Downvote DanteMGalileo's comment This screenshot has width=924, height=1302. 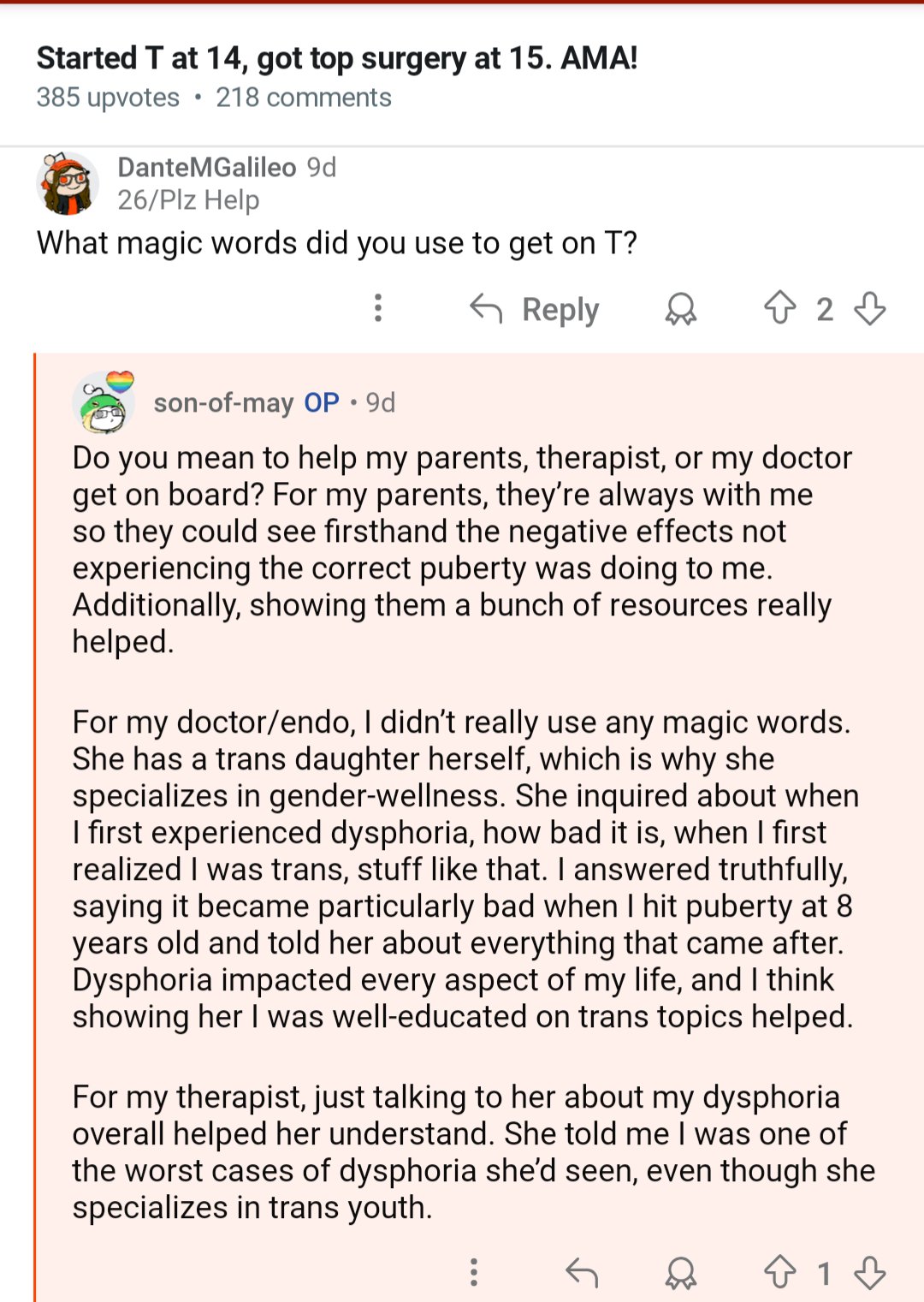[870, 308]
